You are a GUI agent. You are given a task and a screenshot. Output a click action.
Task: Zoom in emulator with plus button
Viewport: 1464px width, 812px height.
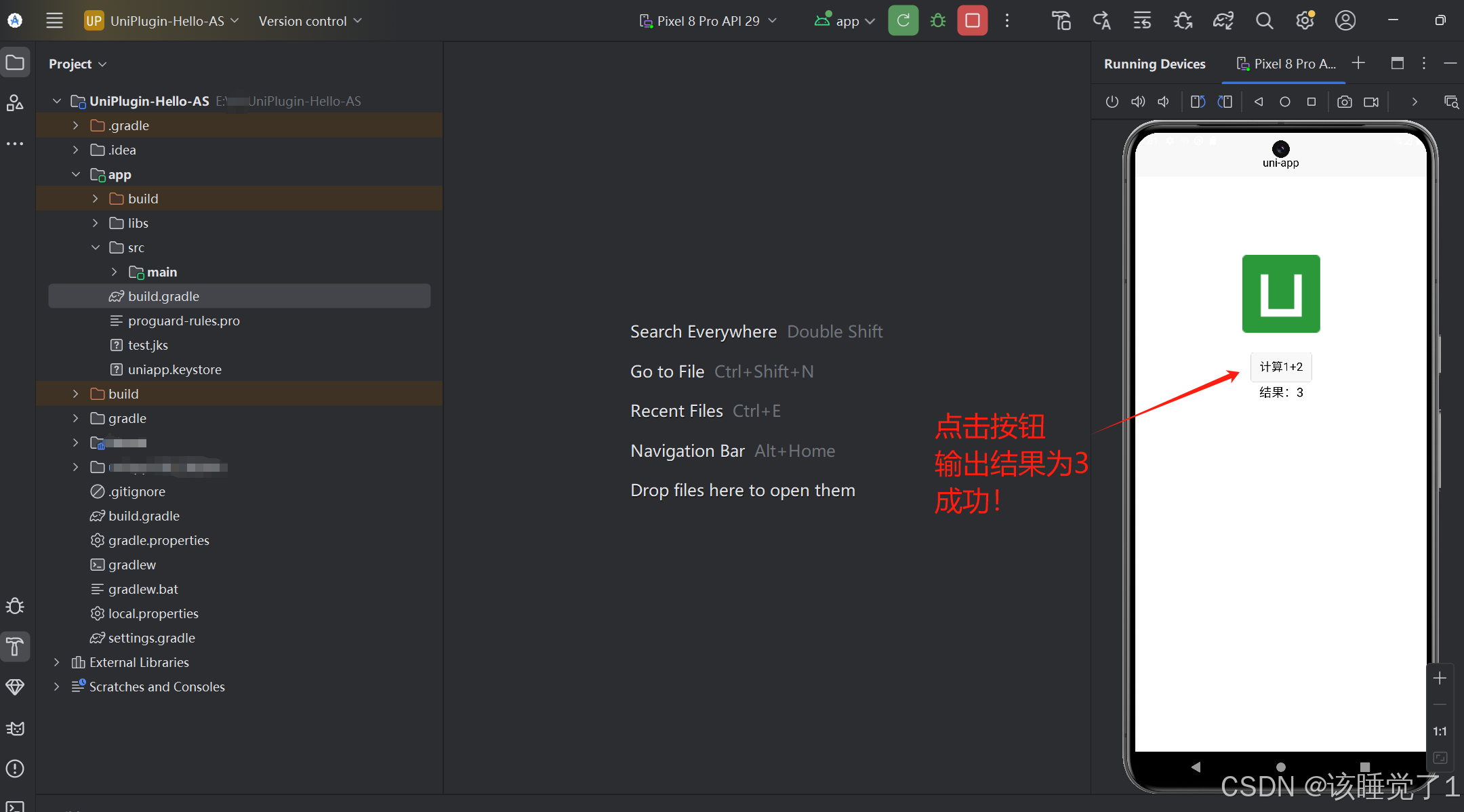point(1440,678)
